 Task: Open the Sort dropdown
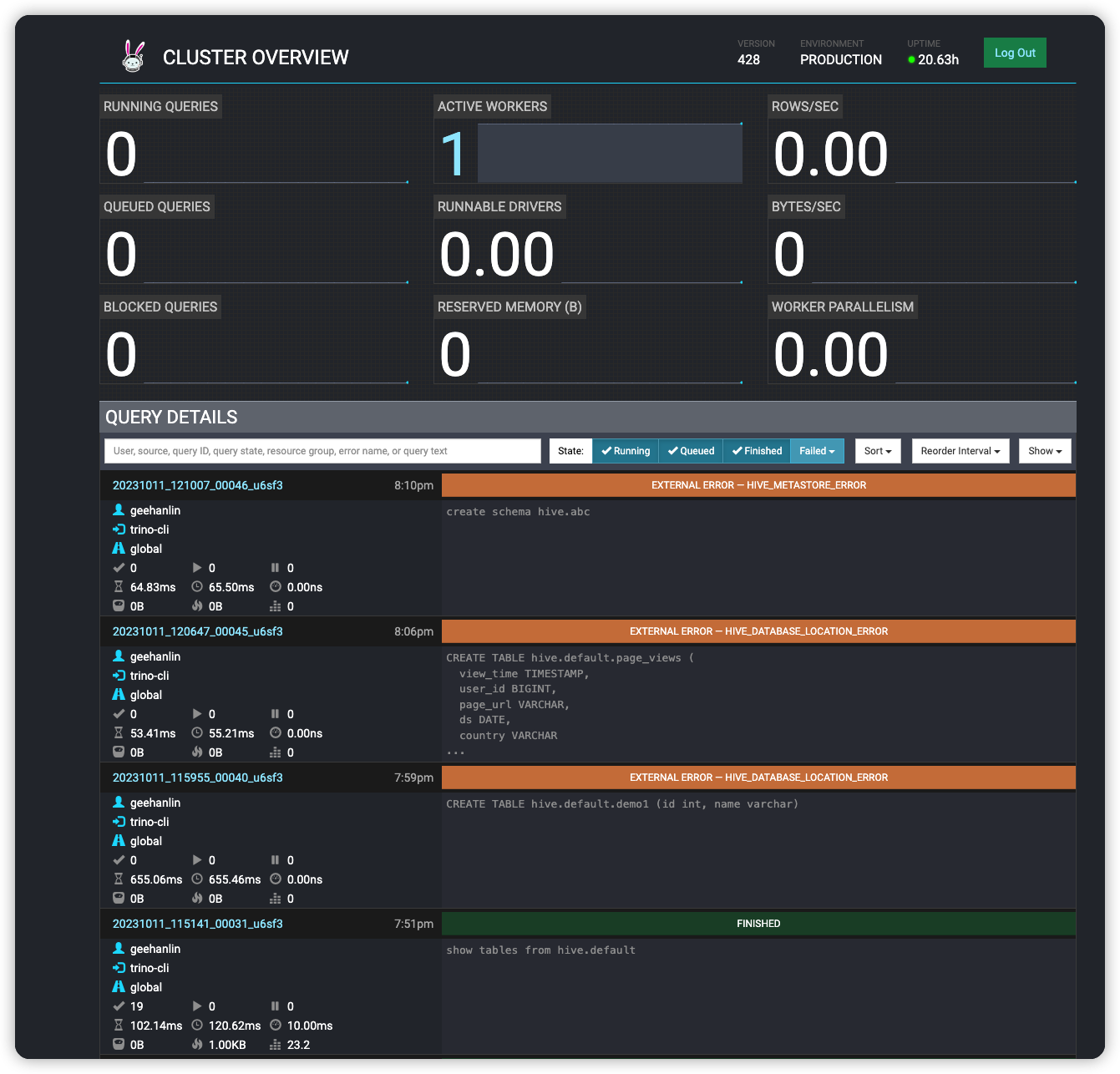[878, 451]
